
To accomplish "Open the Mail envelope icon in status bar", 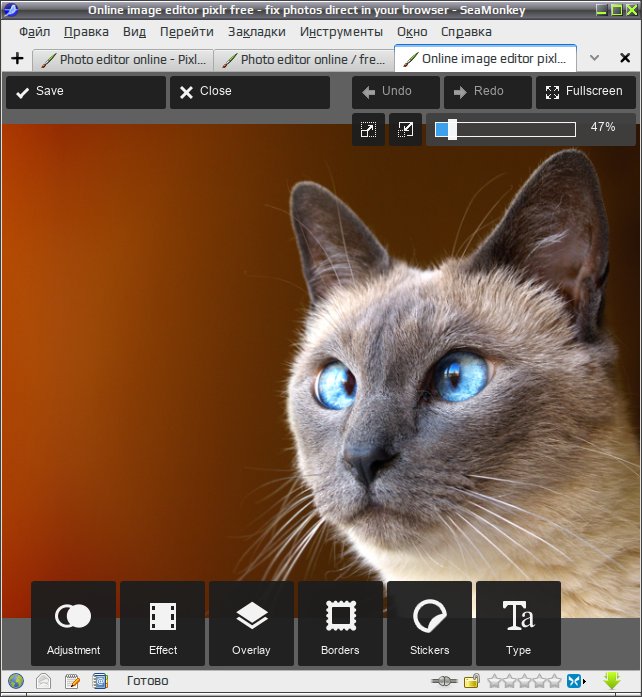I will coord(44,681).
